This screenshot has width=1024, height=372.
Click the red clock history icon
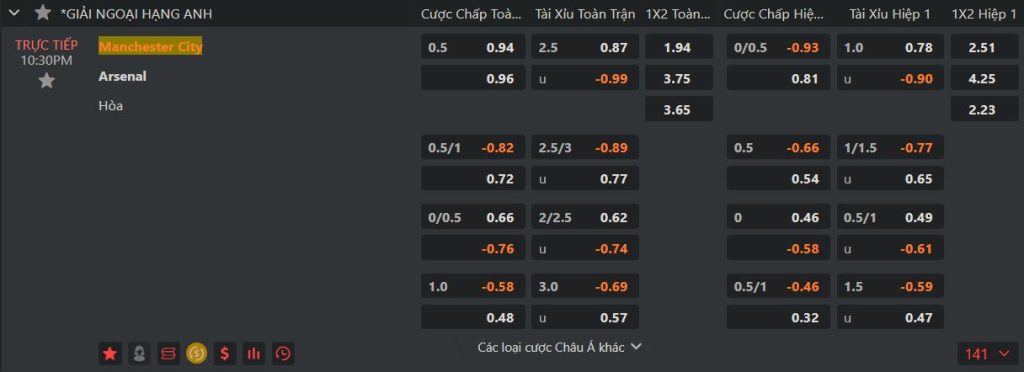click(x=283, y=354)
